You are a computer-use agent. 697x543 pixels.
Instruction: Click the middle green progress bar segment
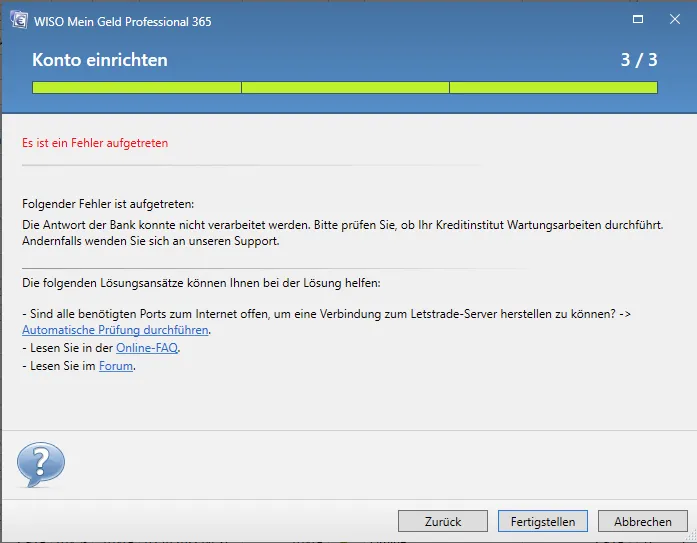[345, 88]
